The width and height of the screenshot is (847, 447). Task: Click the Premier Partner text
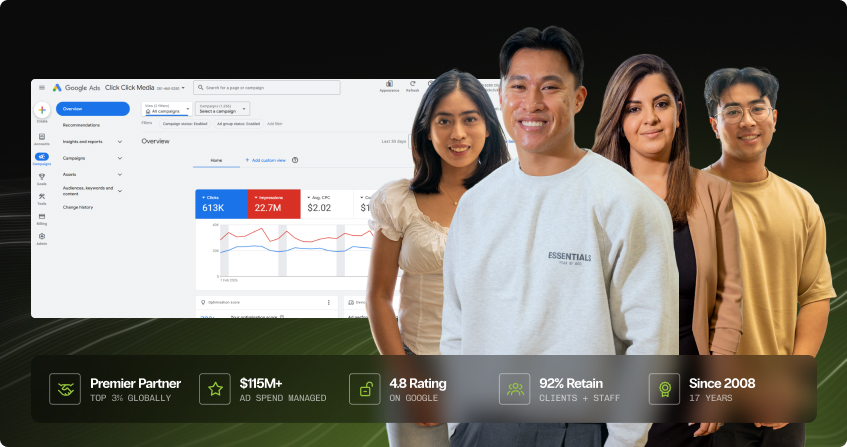[136, 384]
